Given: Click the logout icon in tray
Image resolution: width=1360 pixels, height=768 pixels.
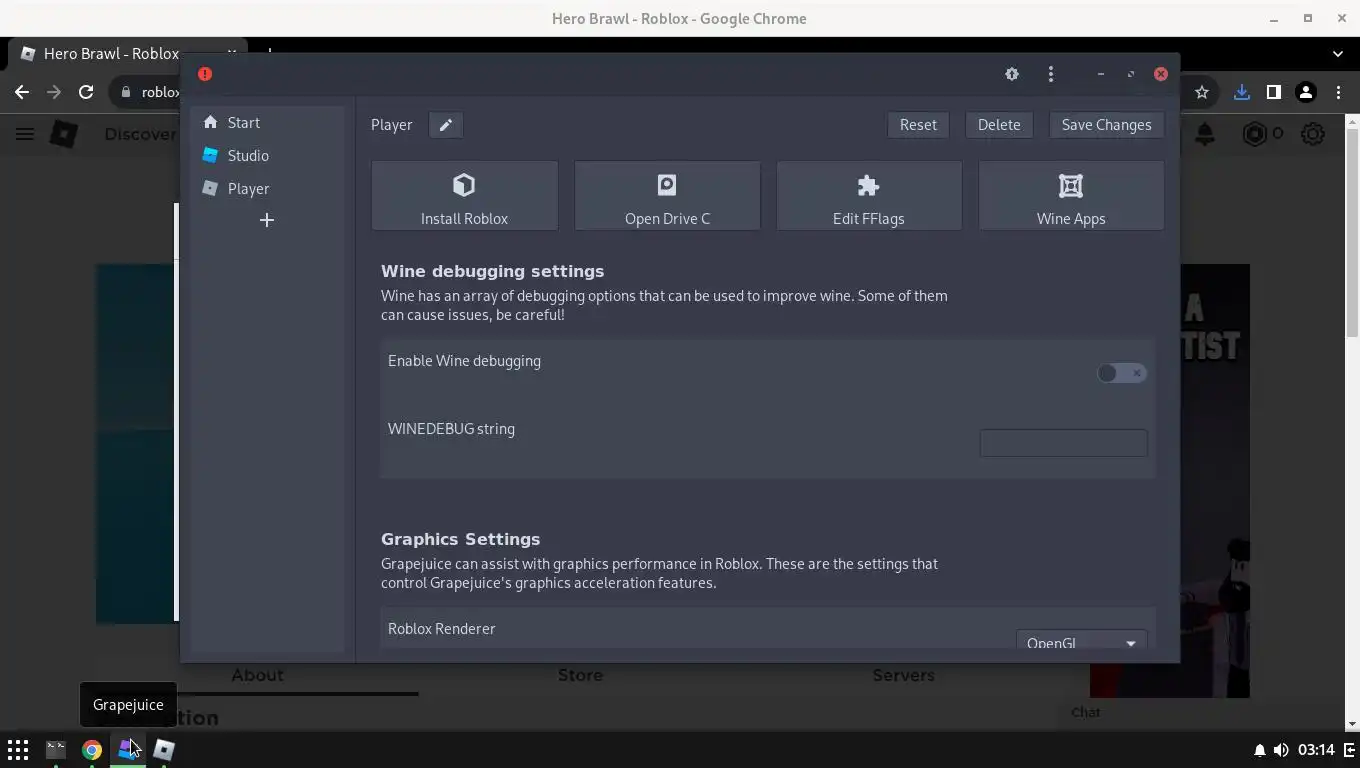Looking at the screenshot, I should pos(1349,750).
